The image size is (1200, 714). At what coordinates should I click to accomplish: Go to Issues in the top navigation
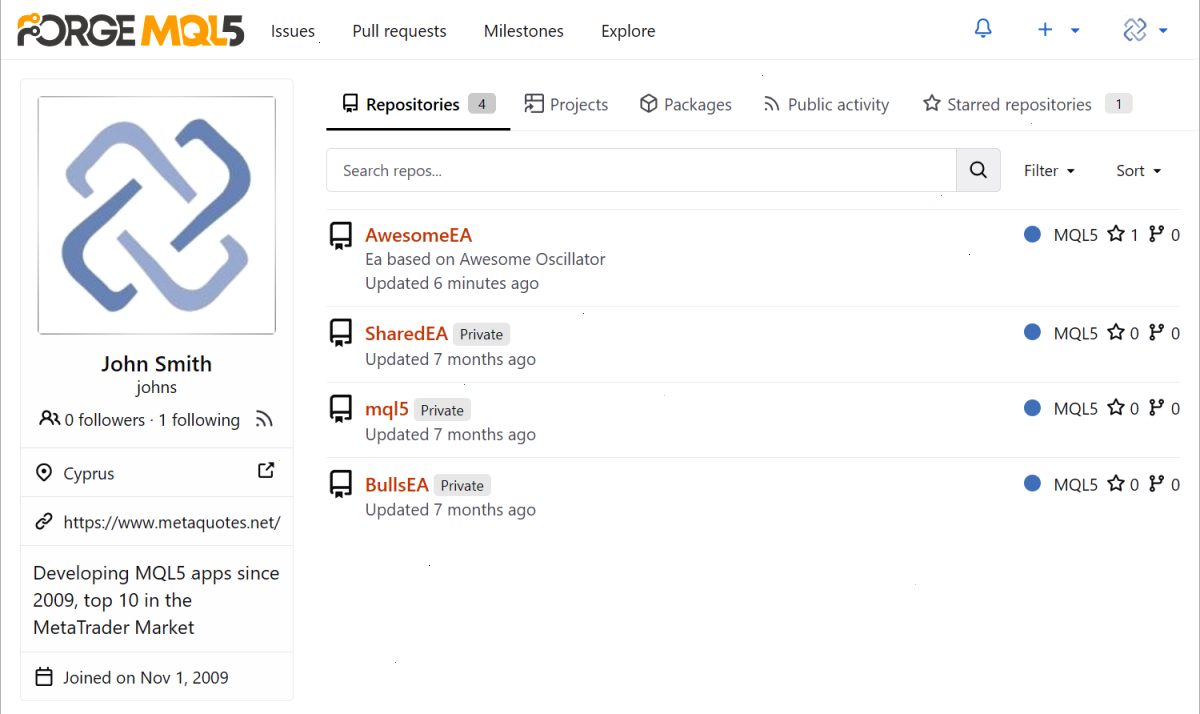293,31
